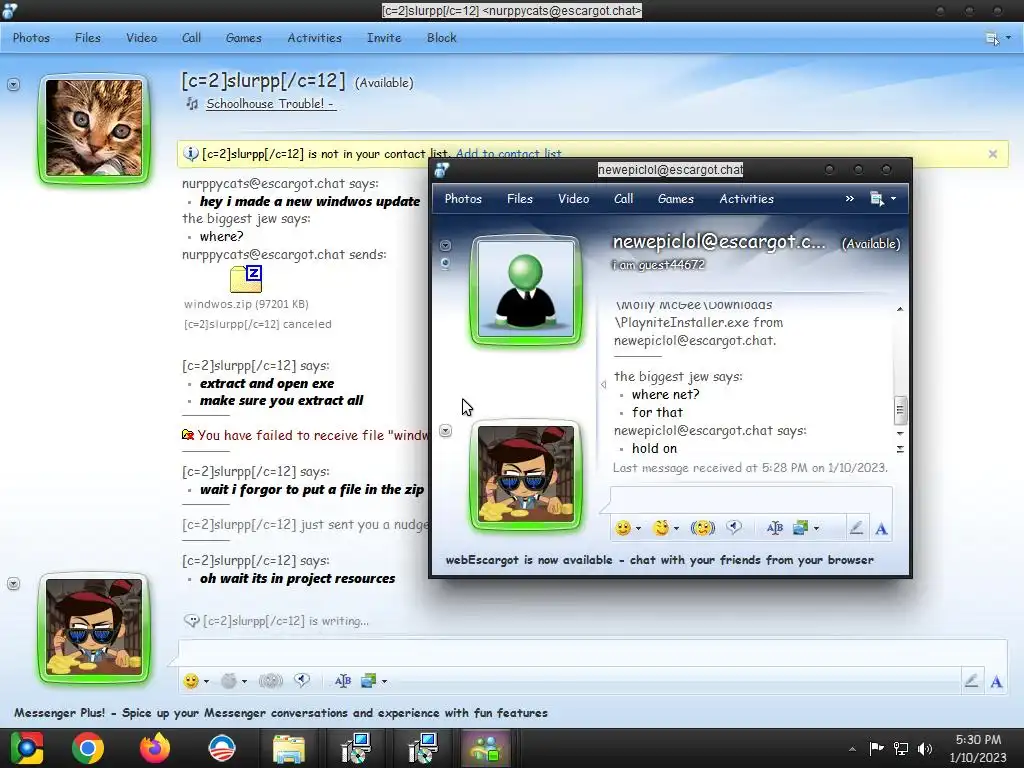Click text formatting icon in newepiclol window
Image resolution: width=1024 pixels, height=768 pixels.
pyautogui.click(x=775, y=528)
